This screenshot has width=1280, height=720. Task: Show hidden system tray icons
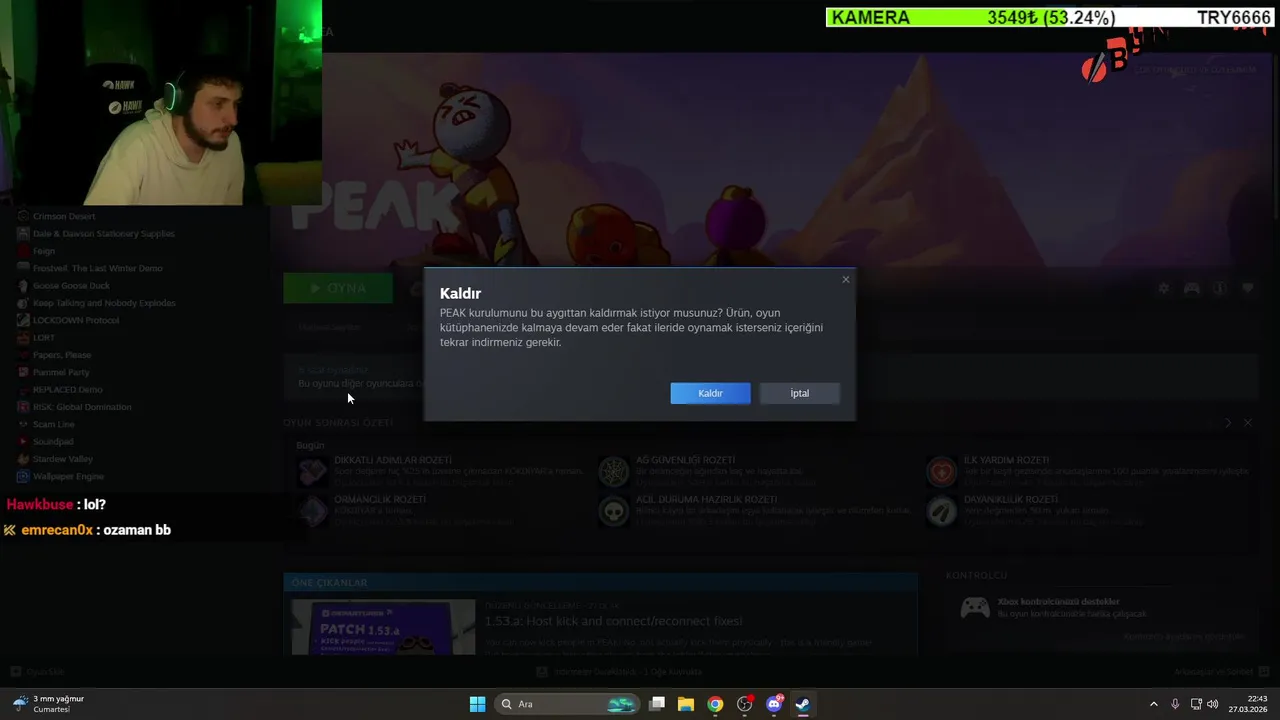coord(1153,704)
